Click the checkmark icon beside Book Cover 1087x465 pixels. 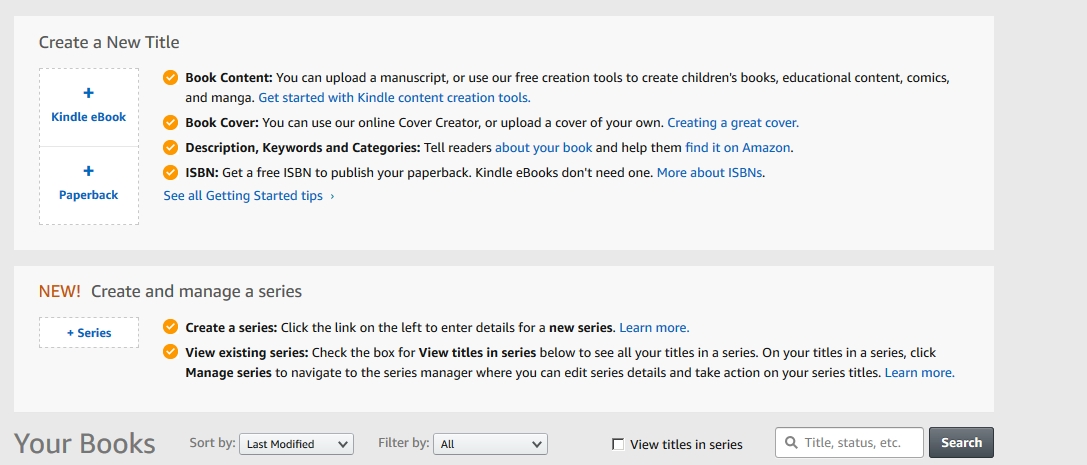pos(170,123)
